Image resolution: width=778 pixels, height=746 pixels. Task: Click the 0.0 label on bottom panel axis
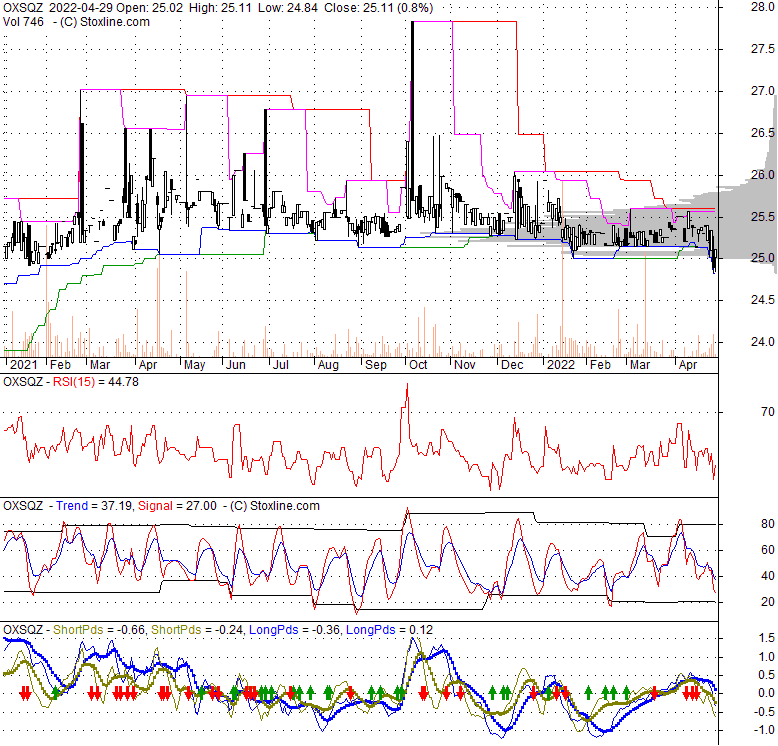(766, 693)
